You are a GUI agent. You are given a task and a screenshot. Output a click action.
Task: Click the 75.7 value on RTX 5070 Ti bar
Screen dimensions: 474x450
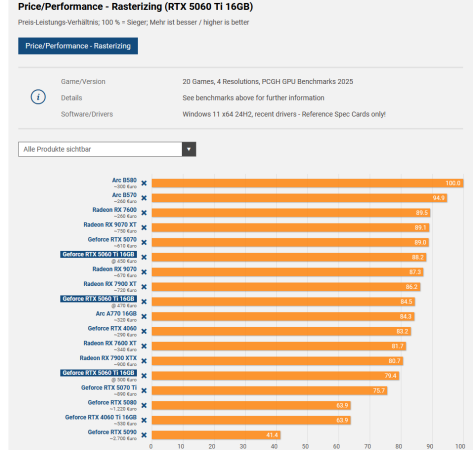(379, 391)
